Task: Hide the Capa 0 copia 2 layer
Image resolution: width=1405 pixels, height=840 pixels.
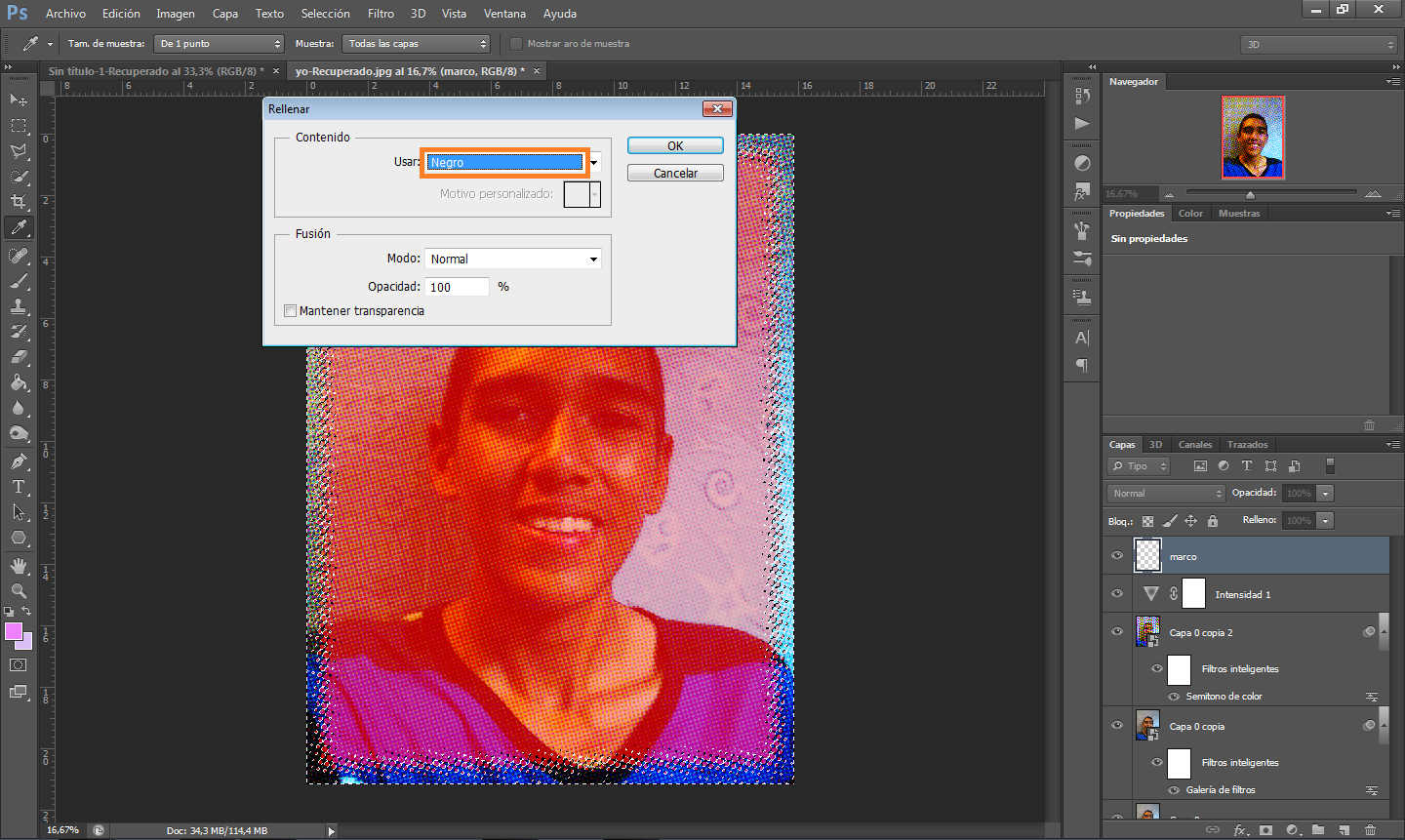Action: [1117, 632]
